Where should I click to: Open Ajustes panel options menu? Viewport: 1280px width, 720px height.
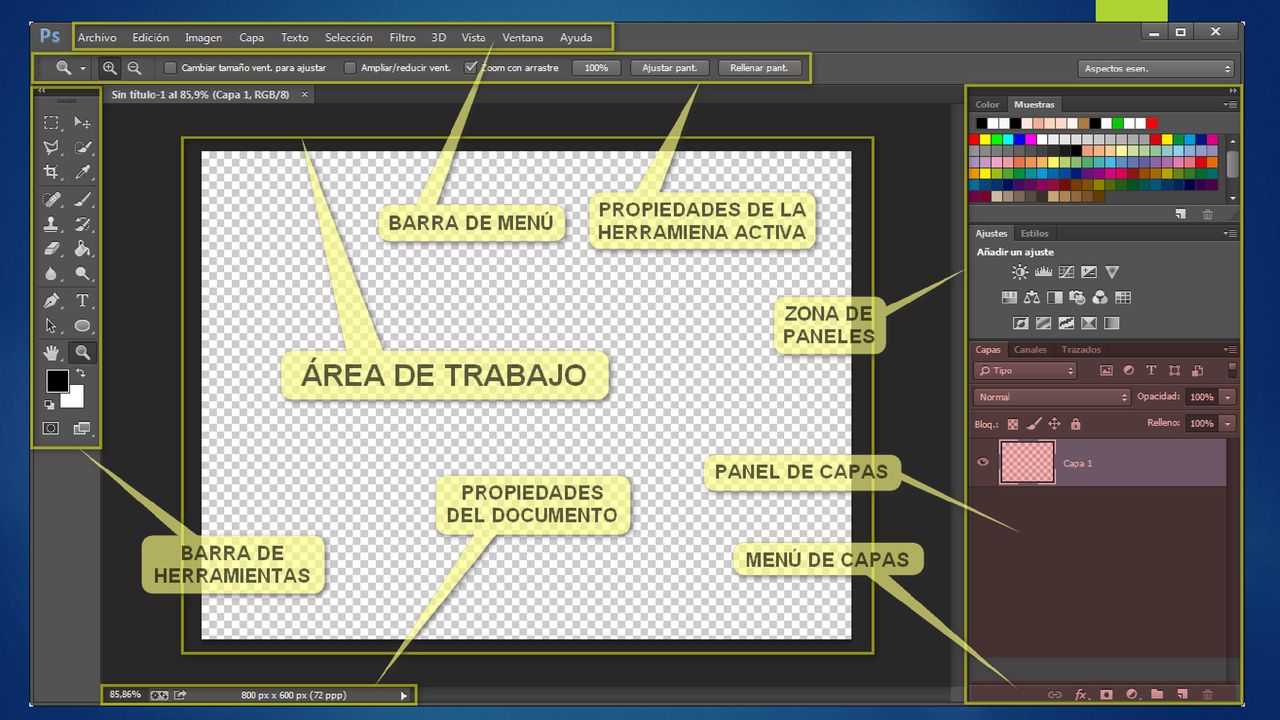click(x=1231, y=233)
